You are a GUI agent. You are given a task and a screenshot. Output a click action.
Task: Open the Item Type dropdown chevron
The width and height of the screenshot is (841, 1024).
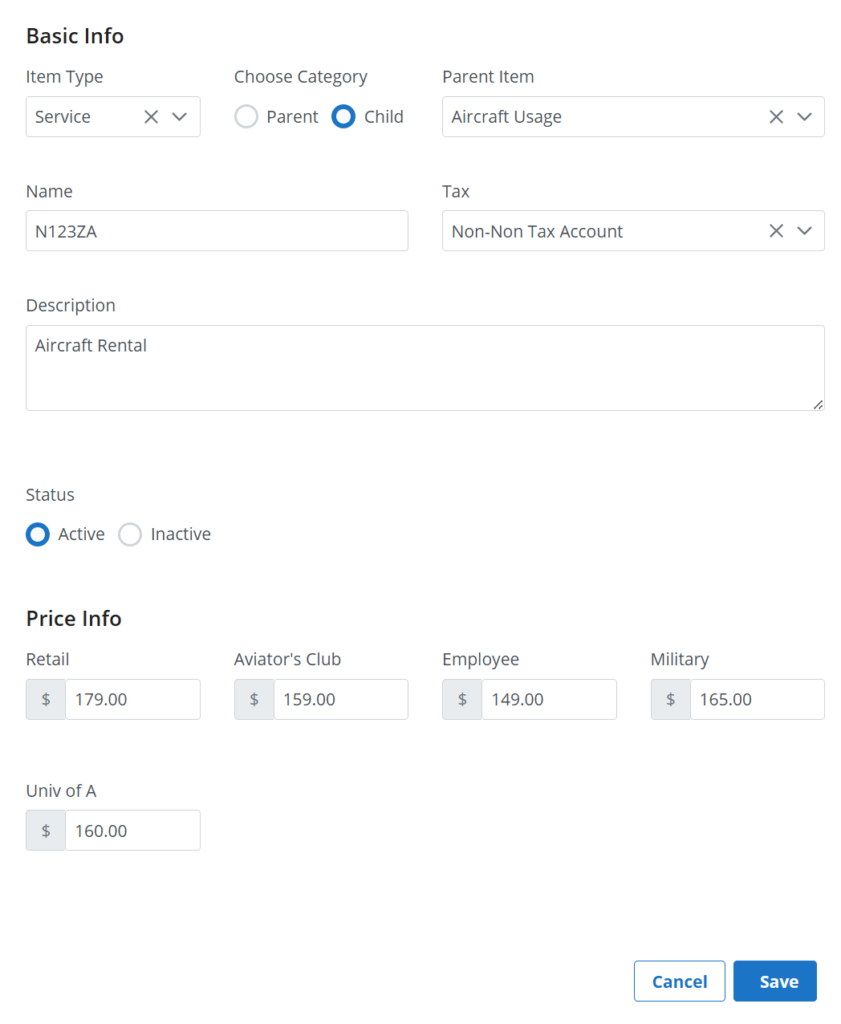tap(180, 117)
